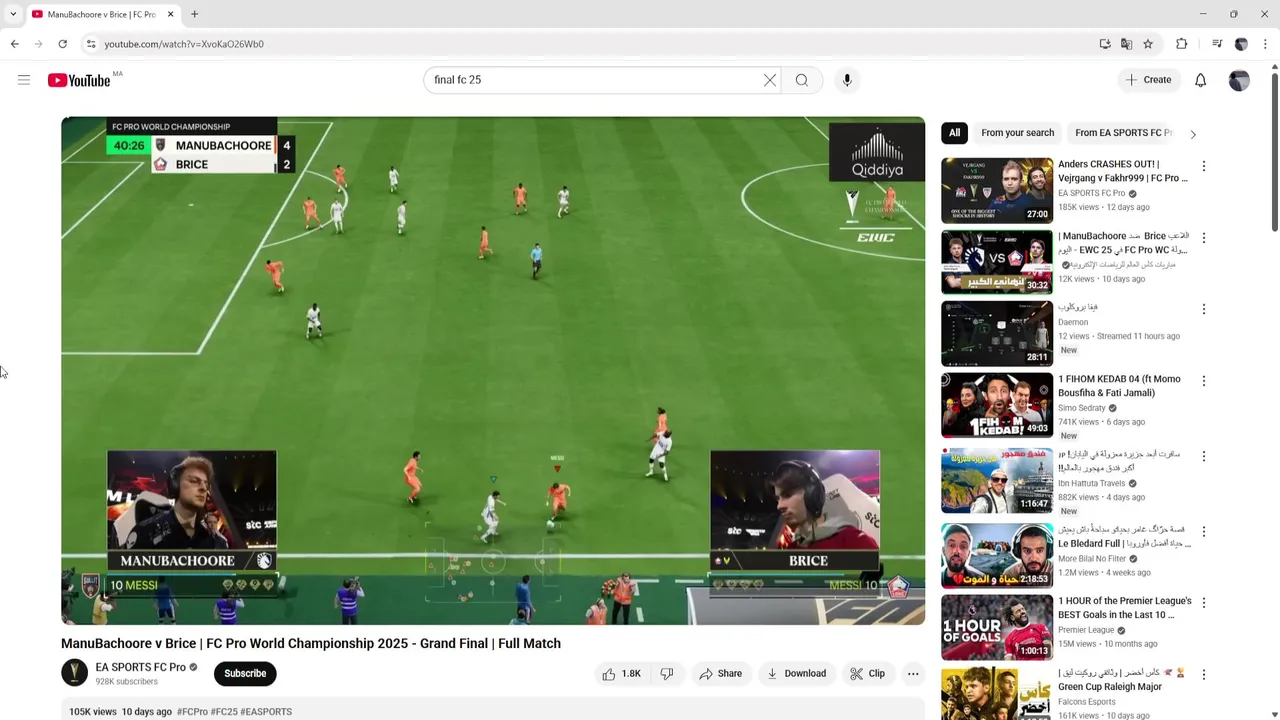The image size is (1280, 720).
Task: Open options for '1 FIHOM KEDAB 04'
Action: pos(1203,381)
